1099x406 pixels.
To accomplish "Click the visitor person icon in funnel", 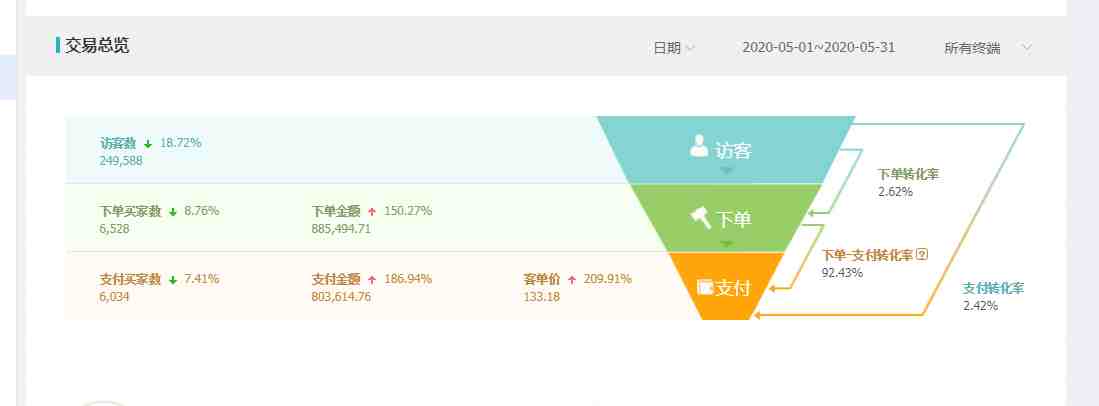I will 699,147.
